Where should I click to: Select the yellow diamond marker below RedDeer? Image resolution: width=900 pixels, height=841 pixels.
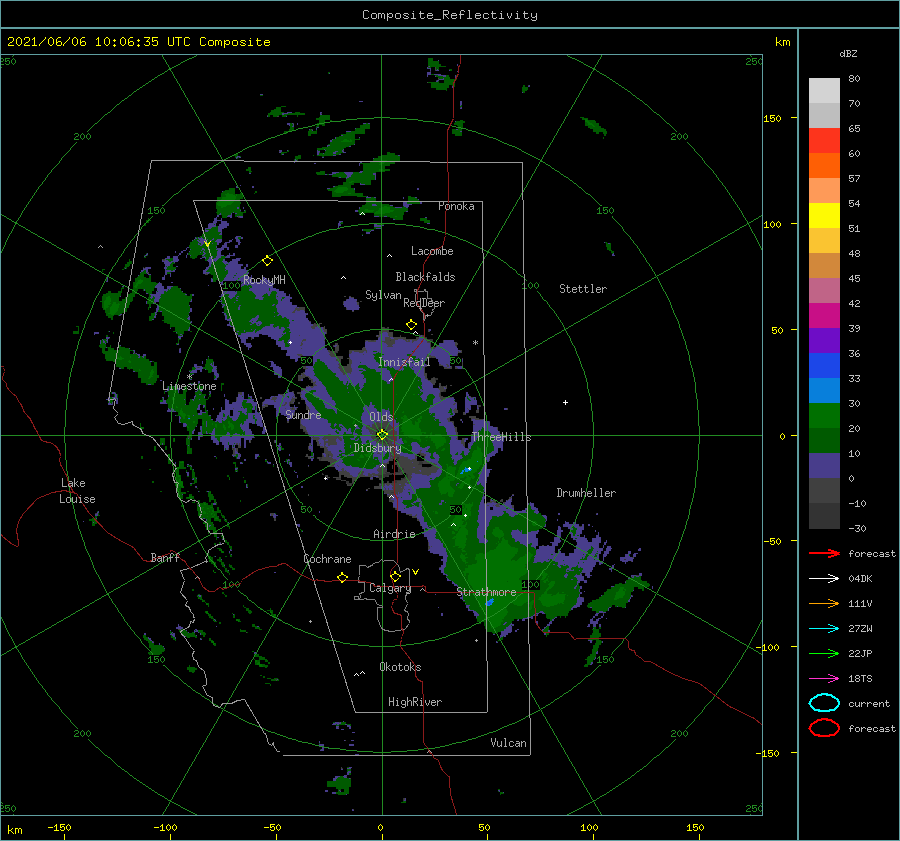click(411, 324)
